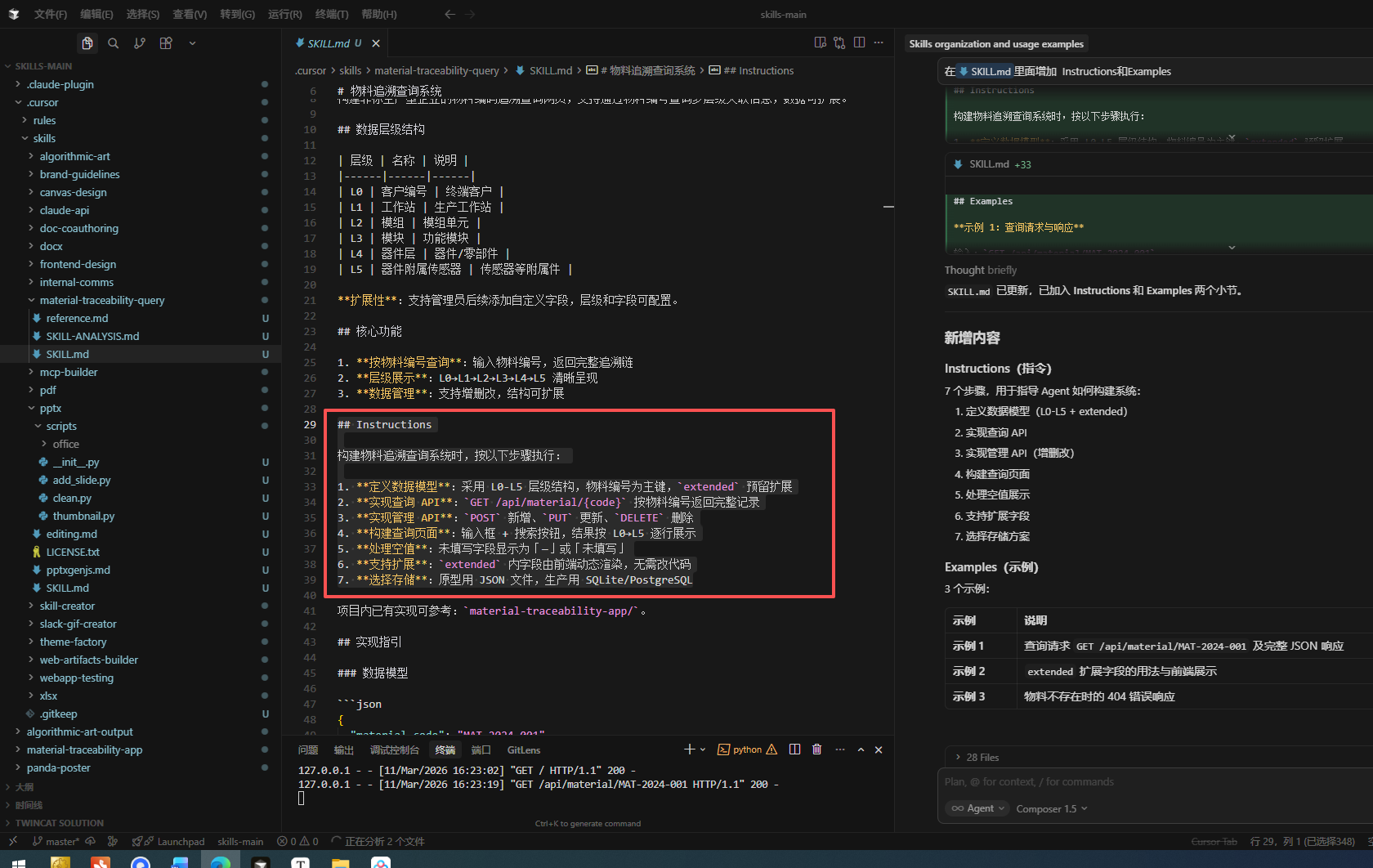This screenshot has width=1373, height=868.
Task: Close the terminal panel
Action: click(x=879, y=749)
